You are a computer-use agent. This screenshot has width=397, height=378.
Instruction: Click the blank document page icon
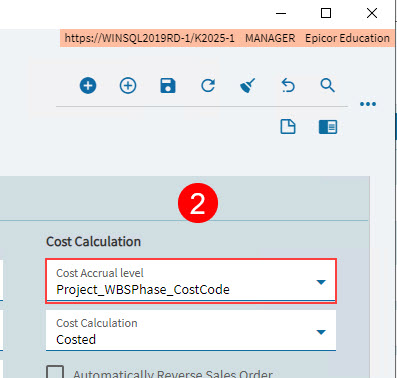coord(288,127)
